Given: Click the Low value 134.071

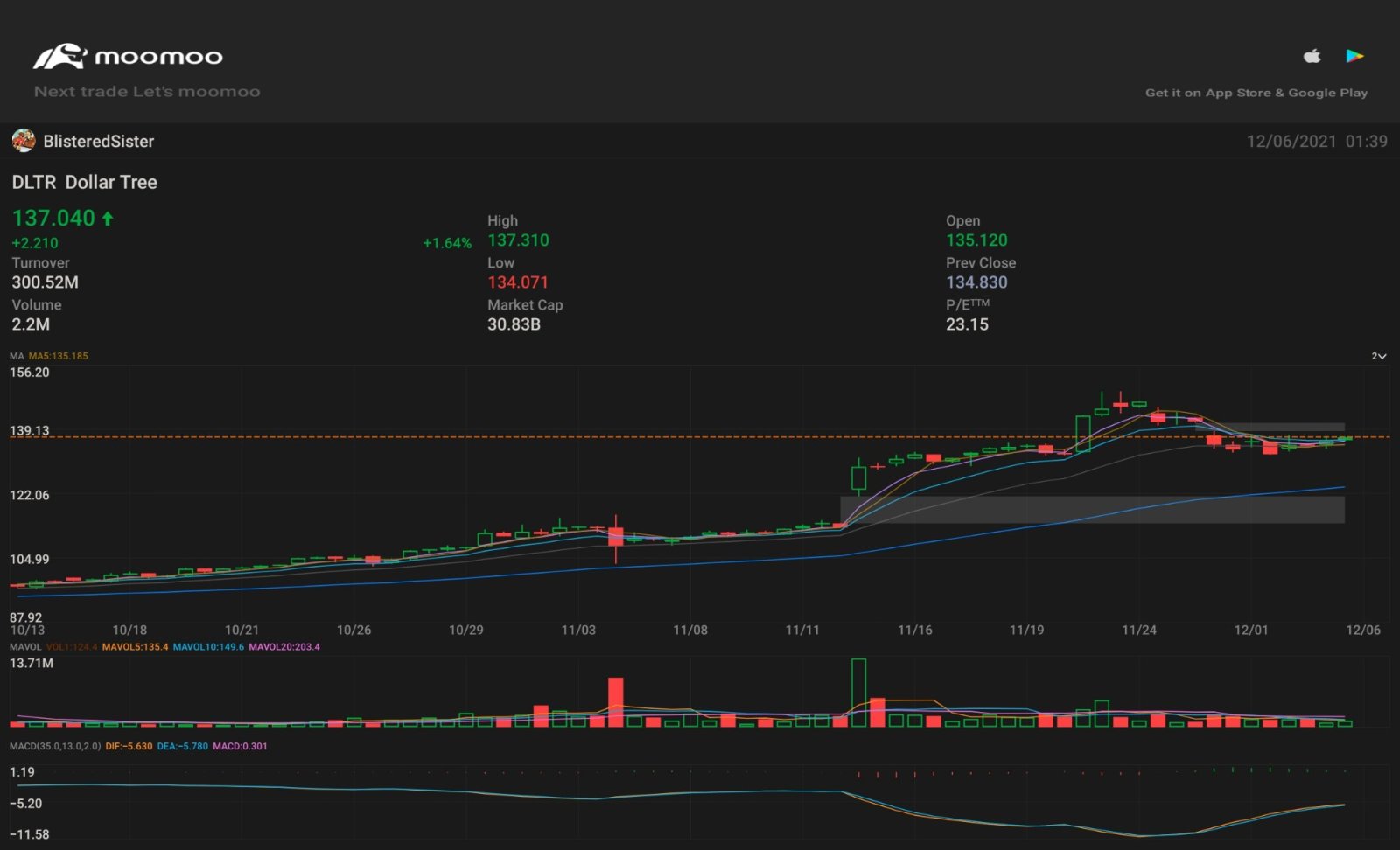Looking at the screenshot, I should pyautogui.click(x=517, y=282).
